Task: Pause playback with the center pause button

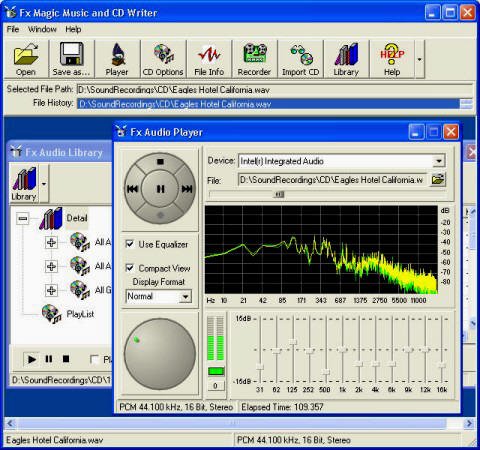Action: [x=160, y=189]
